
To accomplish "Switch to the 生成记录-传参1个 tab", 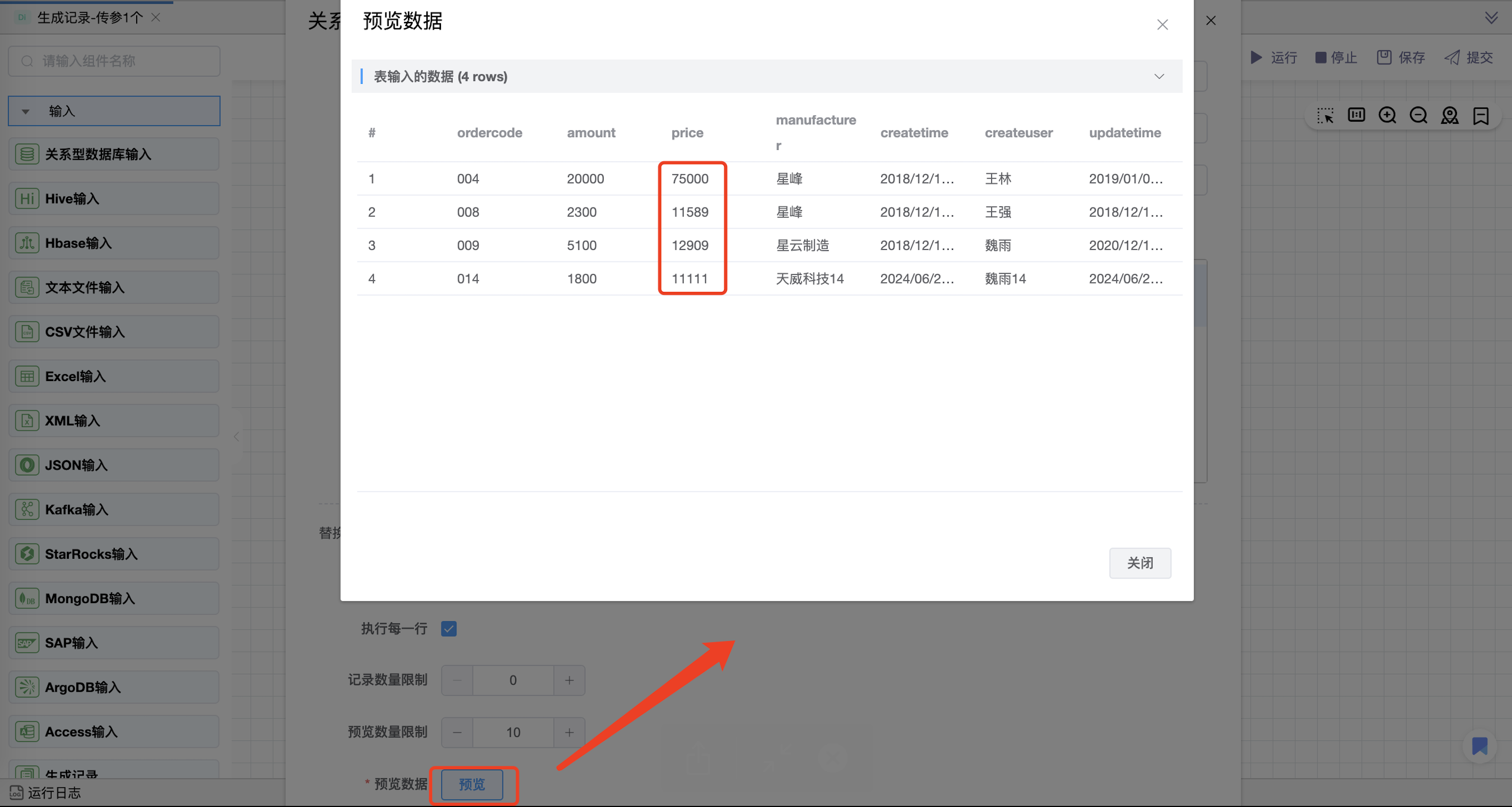I will [x=89, y=18].
